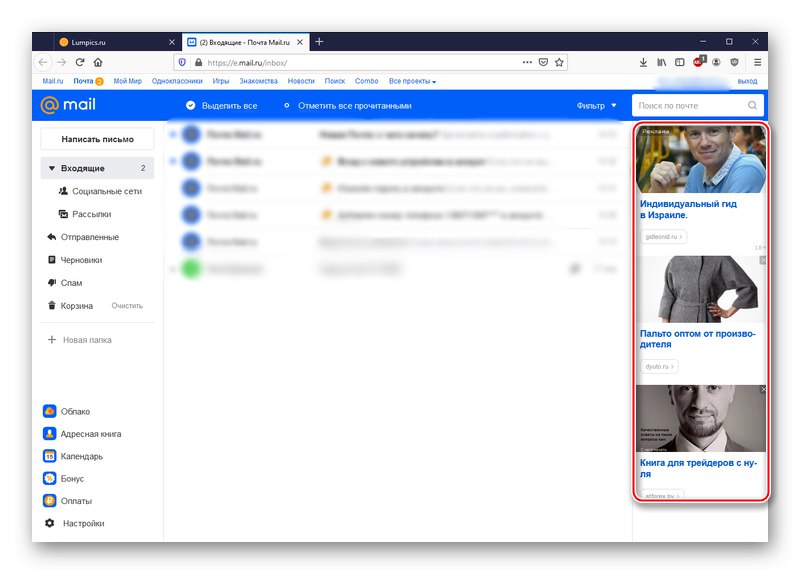This screenshot has width=800, height=574.
Task: Toggle the sidebar view icon
Action: (680, 62)
